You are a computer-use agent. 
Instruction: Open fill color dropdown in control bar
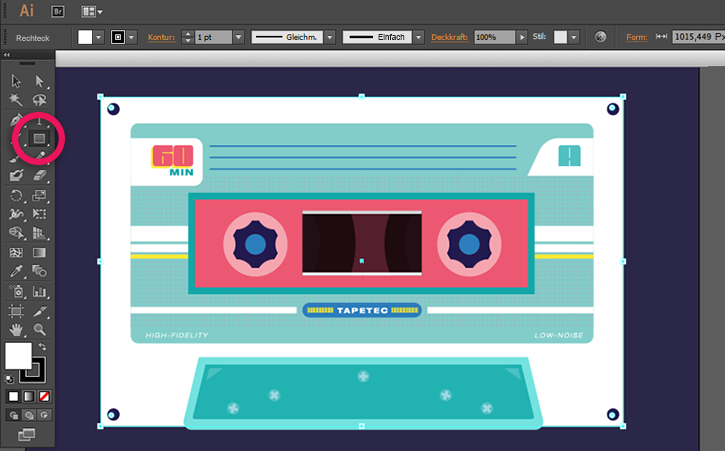tap(98, 37)
